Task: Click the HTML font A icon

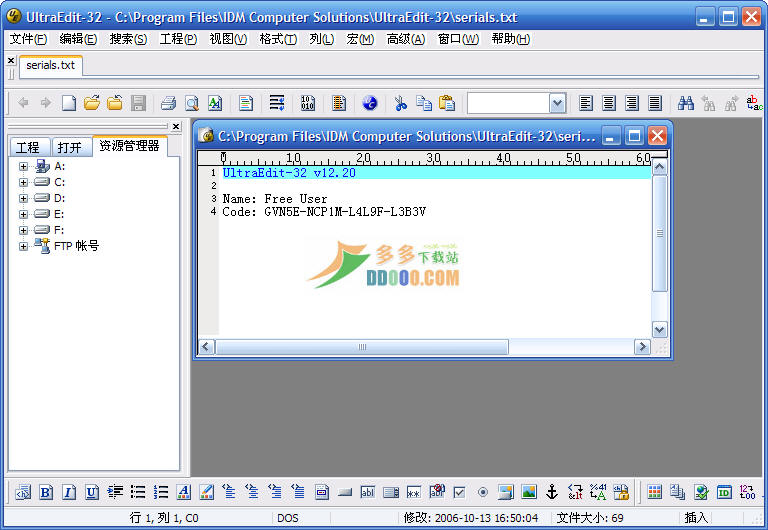Action: (x=184, y=492)
